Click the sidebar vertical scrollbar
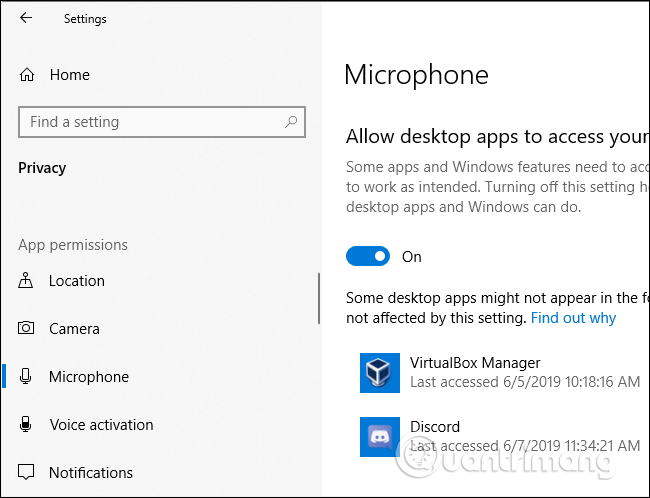 [x=318, y=298]
